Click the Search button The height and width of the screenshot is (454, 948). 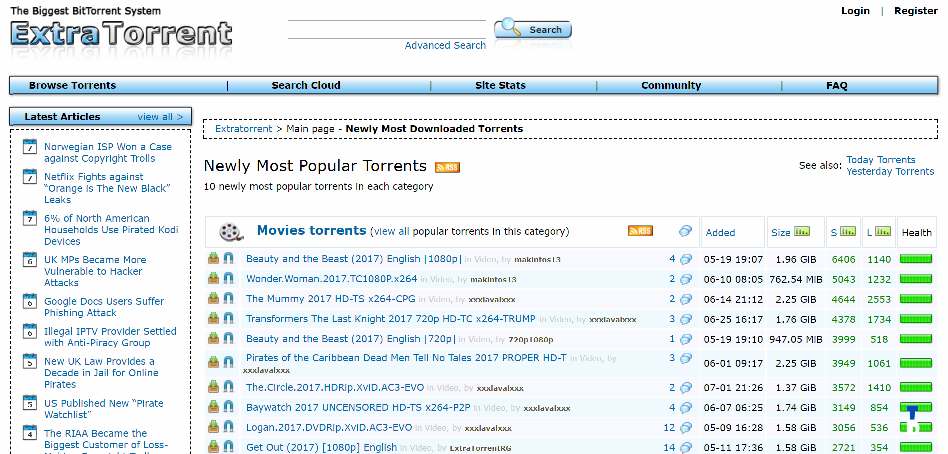533,29
